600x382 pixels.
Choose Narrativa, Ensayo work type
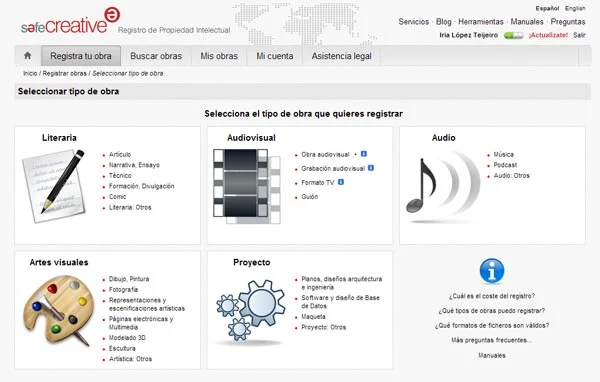[134, 165]
